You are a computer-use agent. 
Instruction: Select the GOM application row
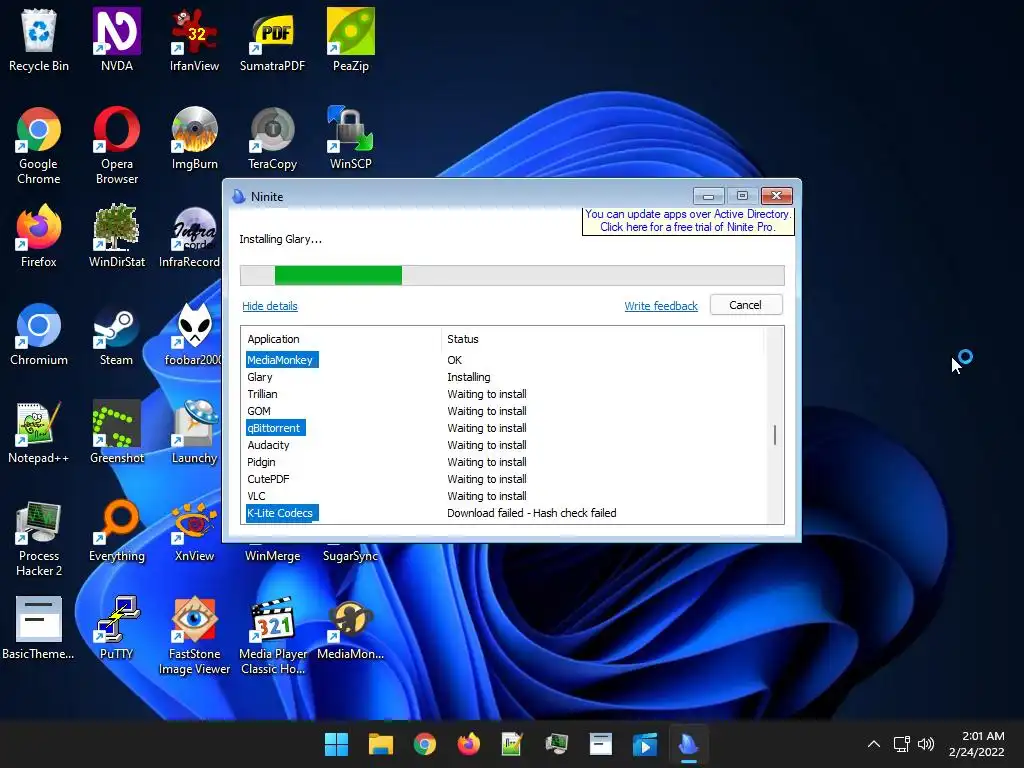click(504, 411)
